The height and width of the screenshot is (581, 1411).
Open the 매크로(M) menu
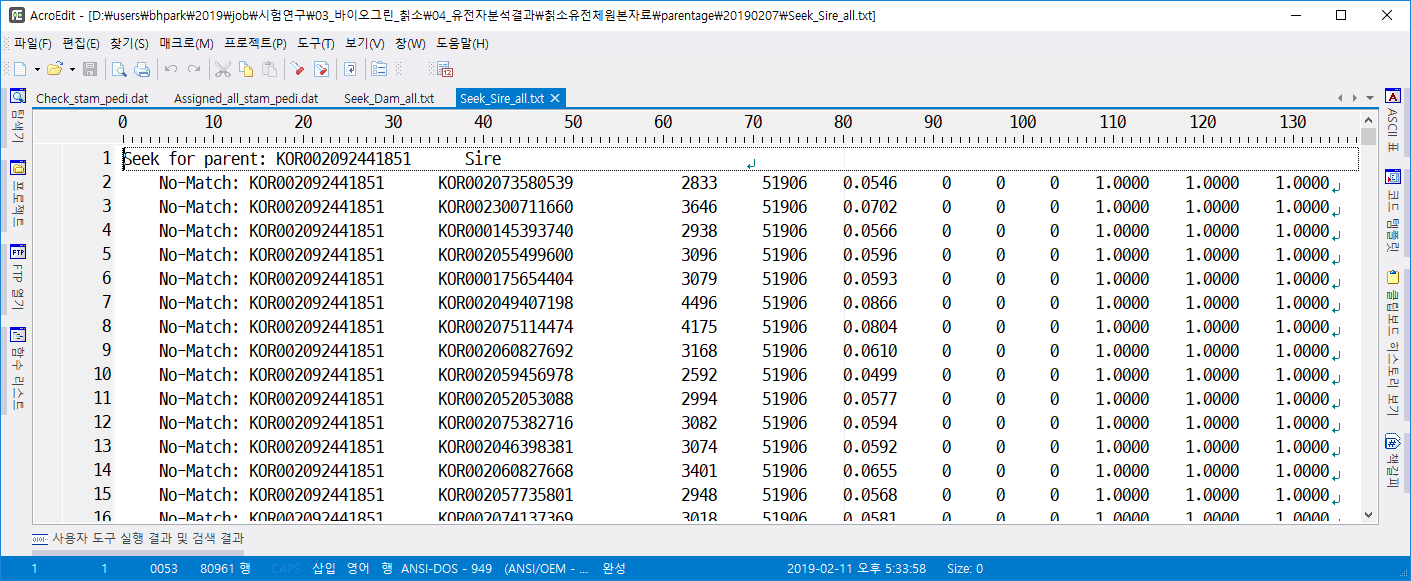tap(187, 44)
